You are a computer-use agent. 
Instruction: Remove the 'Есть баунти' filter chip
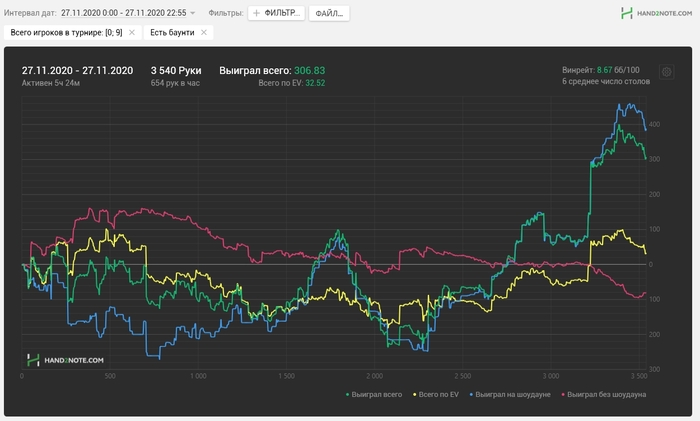coord(204,33)
